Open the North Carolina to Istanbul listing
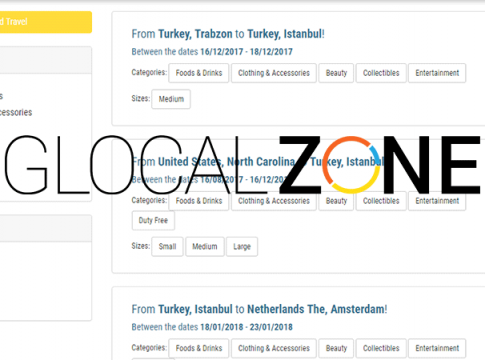This screenshot has width=485, height=360. [x=258, y=162]
